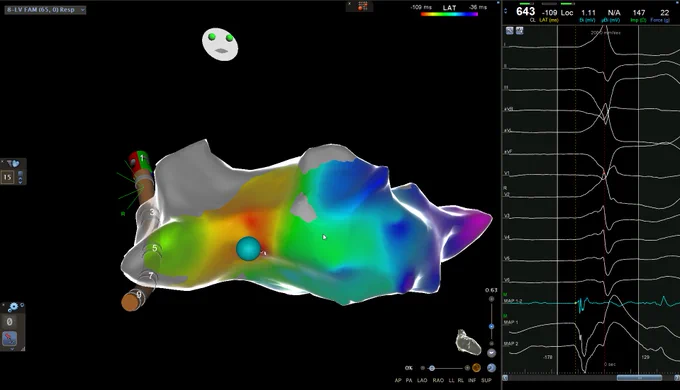
Task: Click the heart filter icon in left panel
Action: pyautogui.click(x=13, y=164)
